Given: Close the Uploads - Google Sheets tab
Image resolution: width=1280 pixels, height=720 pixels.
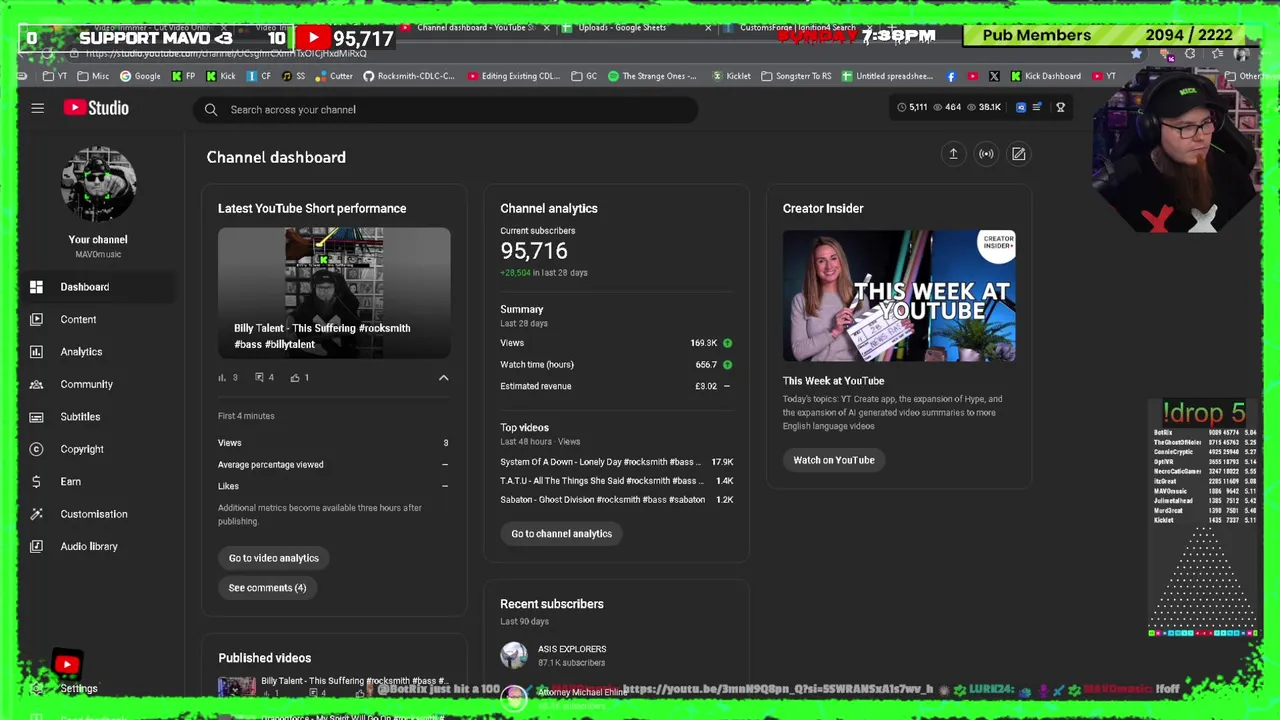Looking at the screenshot, I should [708, 28].
